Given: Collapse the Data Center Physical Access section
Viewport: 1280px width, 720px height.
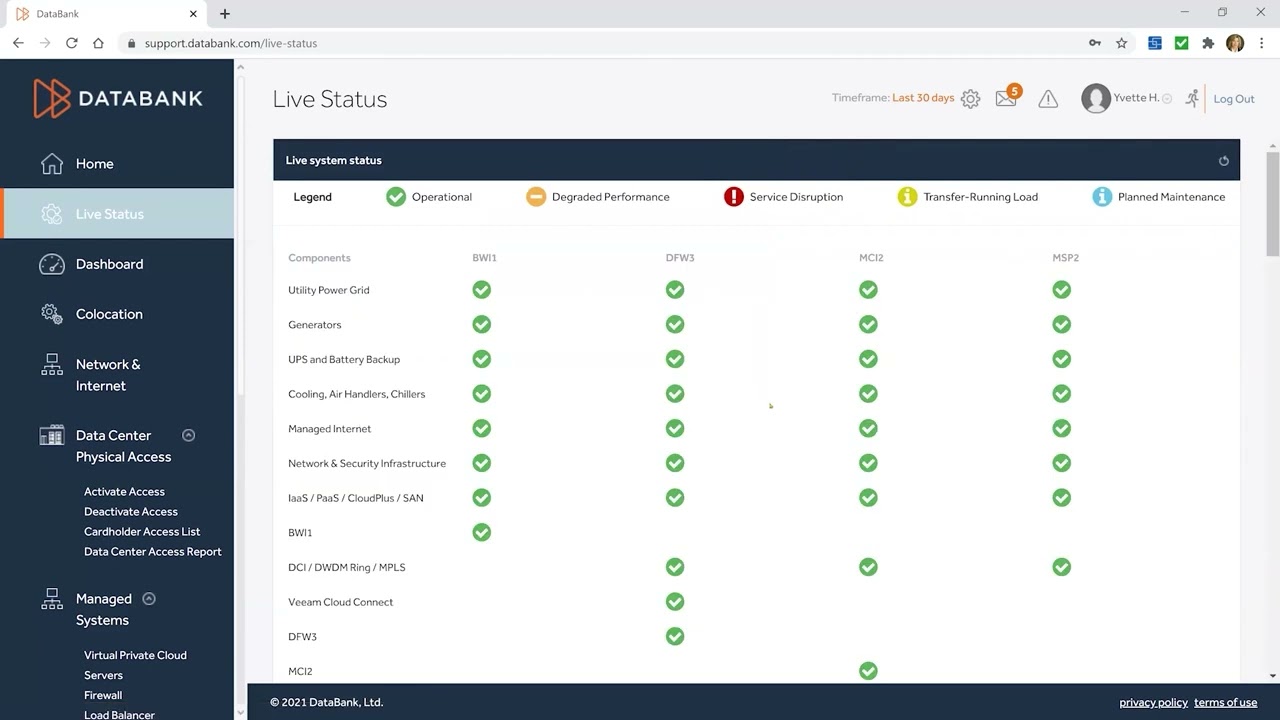Looking at the screenshot, I should tap(188, 435).
